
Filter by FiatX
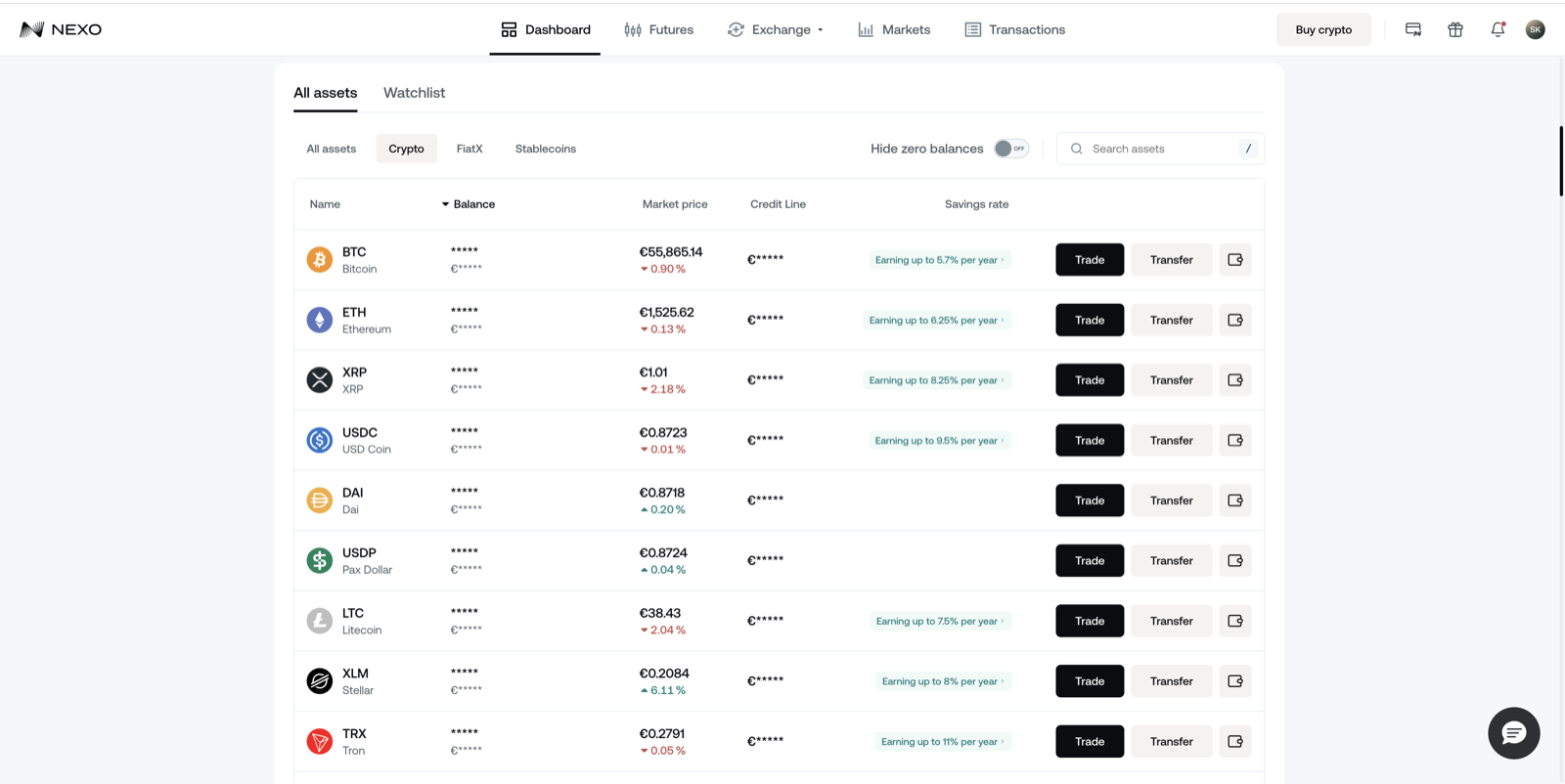pos(469,149)
